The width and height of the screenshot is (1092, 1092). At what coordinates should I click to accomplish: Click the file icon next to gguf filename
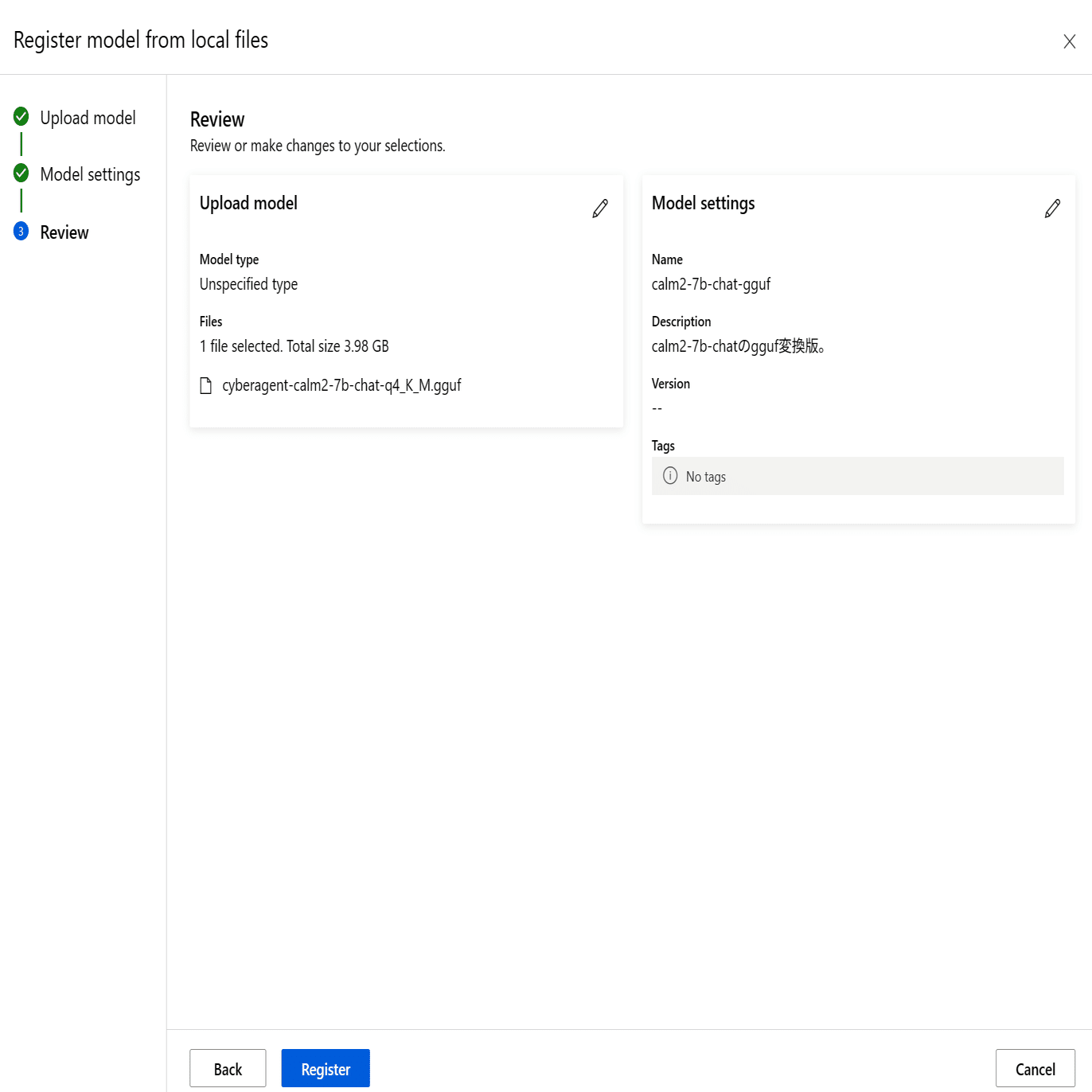(206, 386)
